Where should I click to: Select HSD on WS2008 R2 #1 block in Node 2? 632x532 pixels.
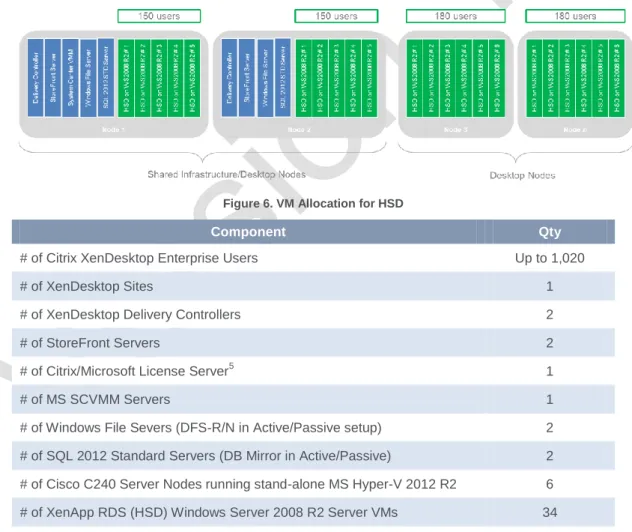(x=304, y=78)
